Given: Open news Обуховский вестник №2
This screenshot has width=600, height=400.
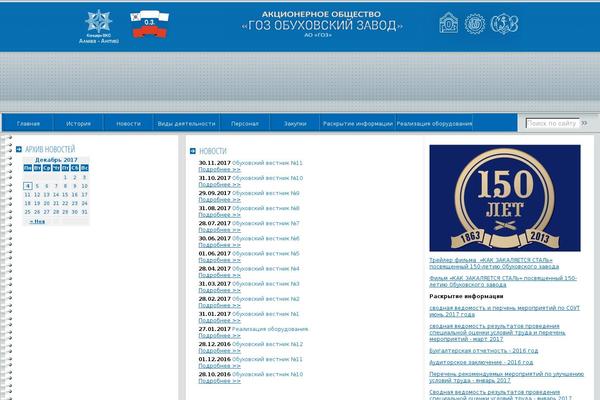Looking at the screenshot, I should tap(266, 299).
